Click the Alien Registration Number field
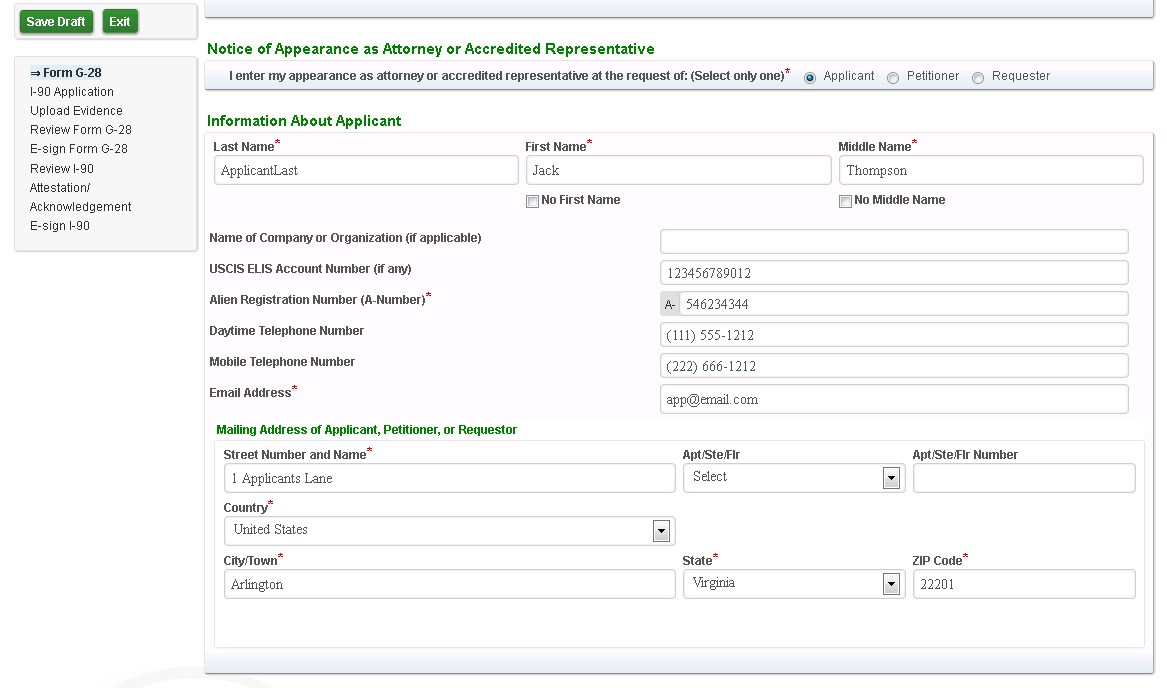The width and height of the screenshot is (1167, 688). pyautogui.click(x=903, y=304)
